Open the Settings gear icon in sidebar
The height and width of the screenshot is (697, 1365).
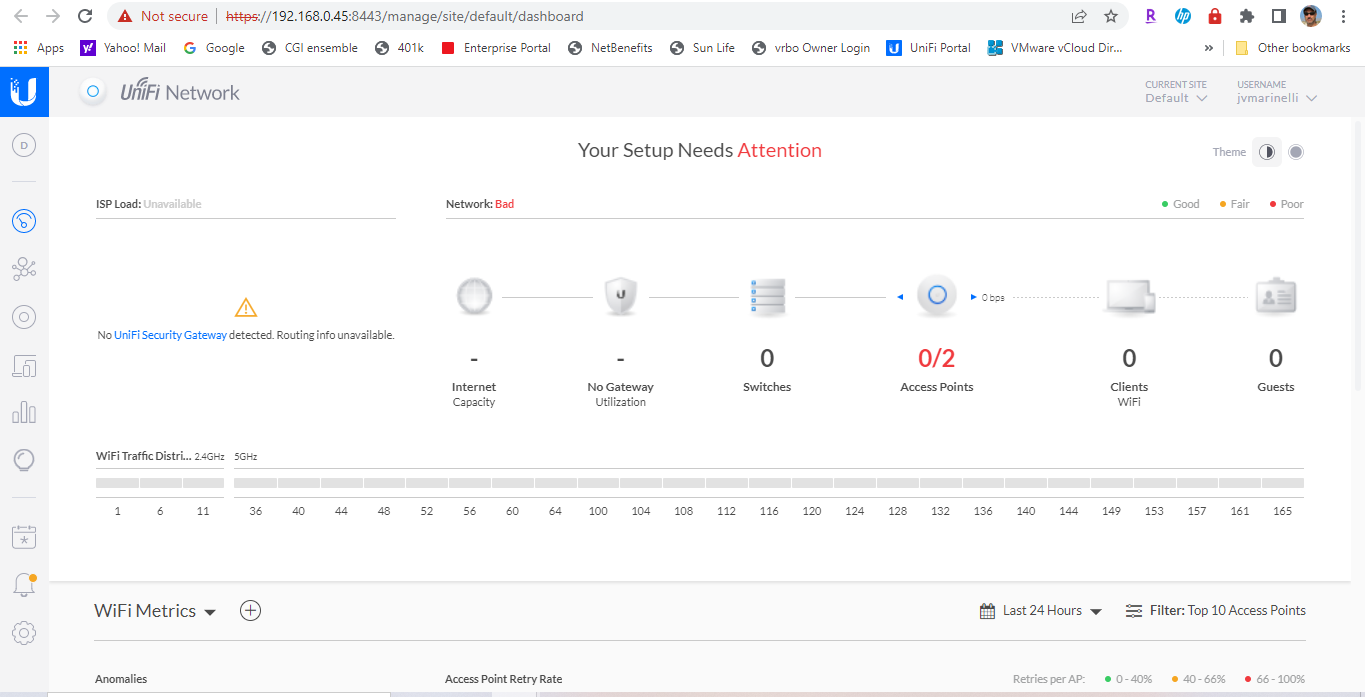tap(24, 633)
